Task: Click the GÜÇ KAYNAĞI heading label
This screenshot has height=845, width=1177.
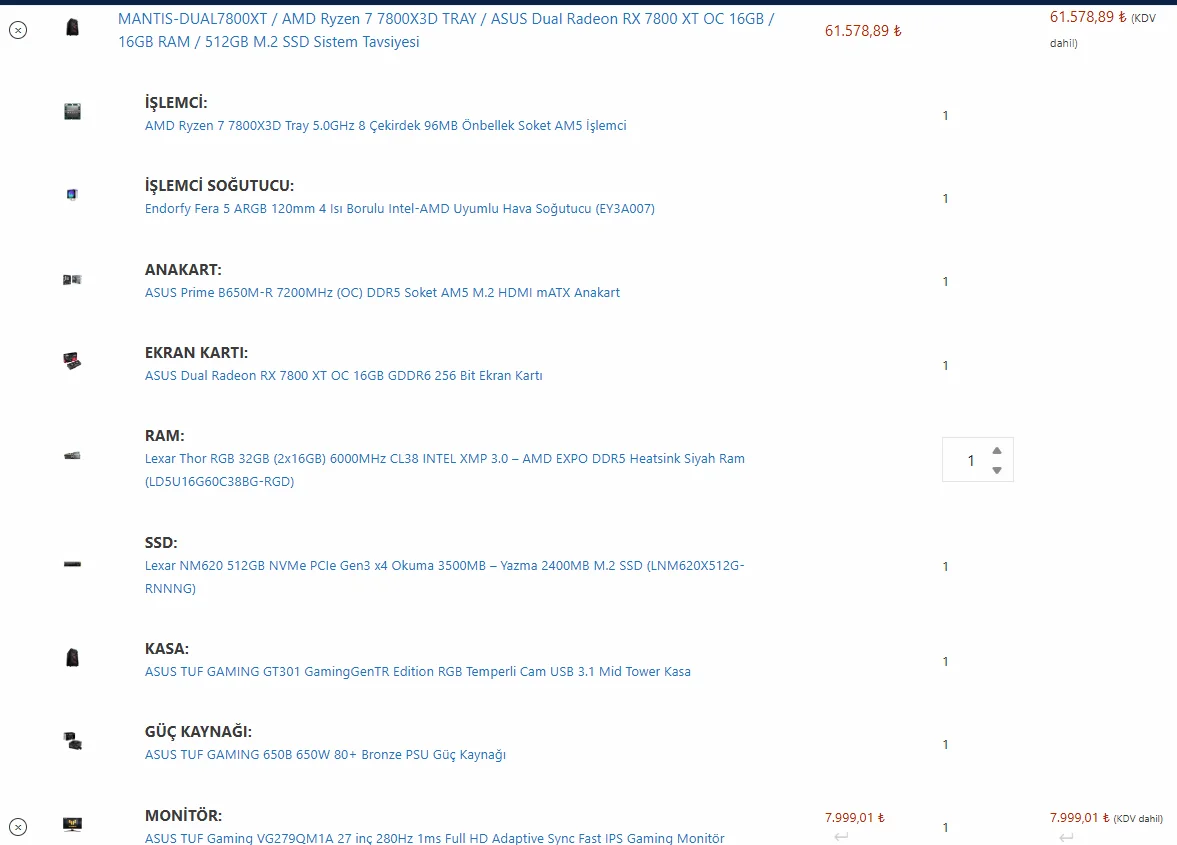Action: [x=198, y=732]
